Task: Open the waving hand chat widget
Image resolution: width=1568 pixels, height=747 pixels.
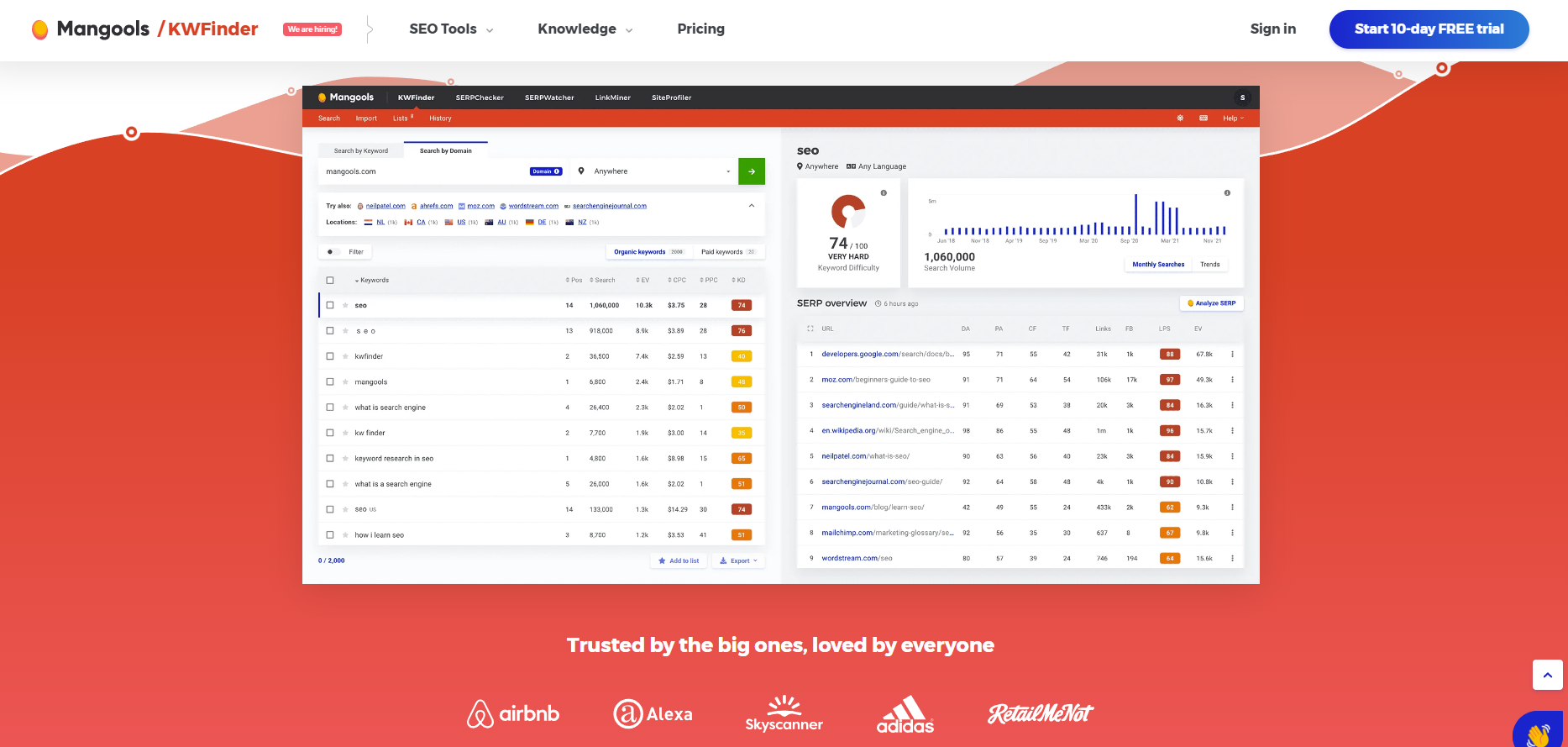Action: pos(1540,732)
